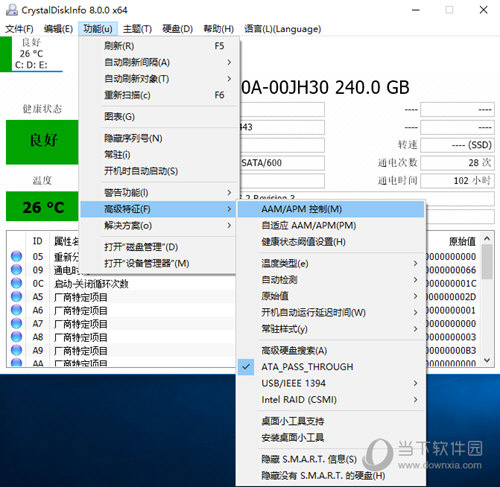Toggle the checked ATA_PASS_THROUGH option
500x487 pixels.
coord(331,367)
